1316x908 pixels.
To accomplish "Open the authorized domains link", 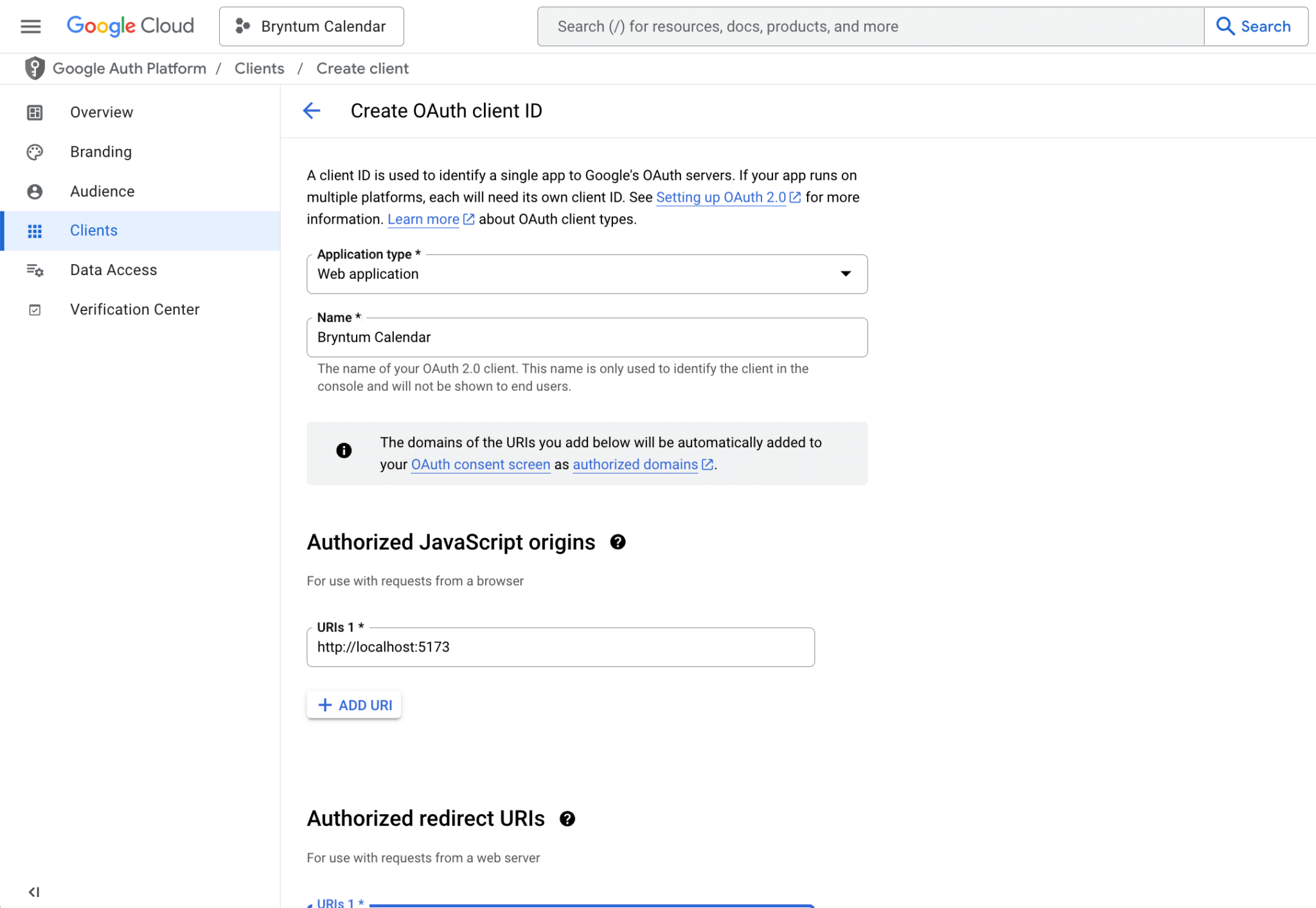I will (x=635, y=465).
